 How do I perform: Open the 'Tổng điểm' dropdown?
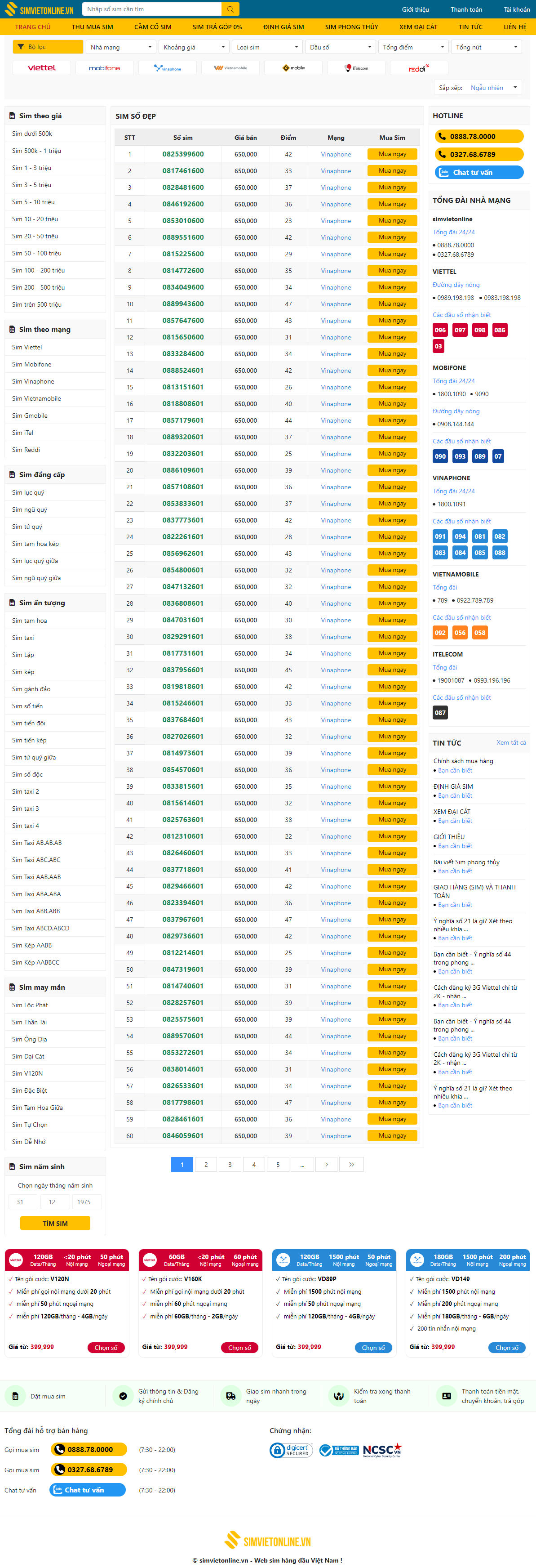413,47
